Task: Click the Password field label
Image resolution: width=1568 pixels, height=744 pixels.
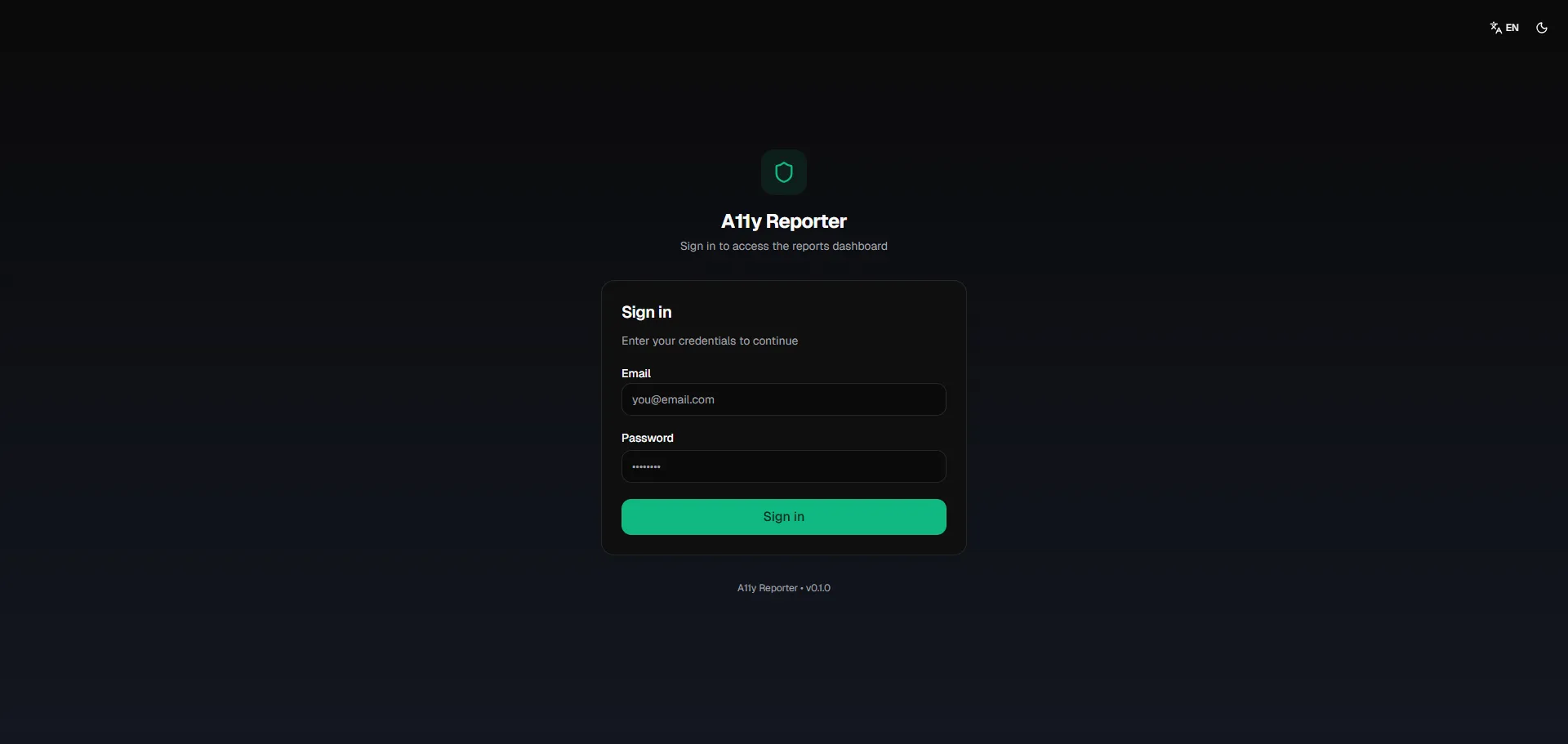Action: pyautogui.click(x=647, y=438)
